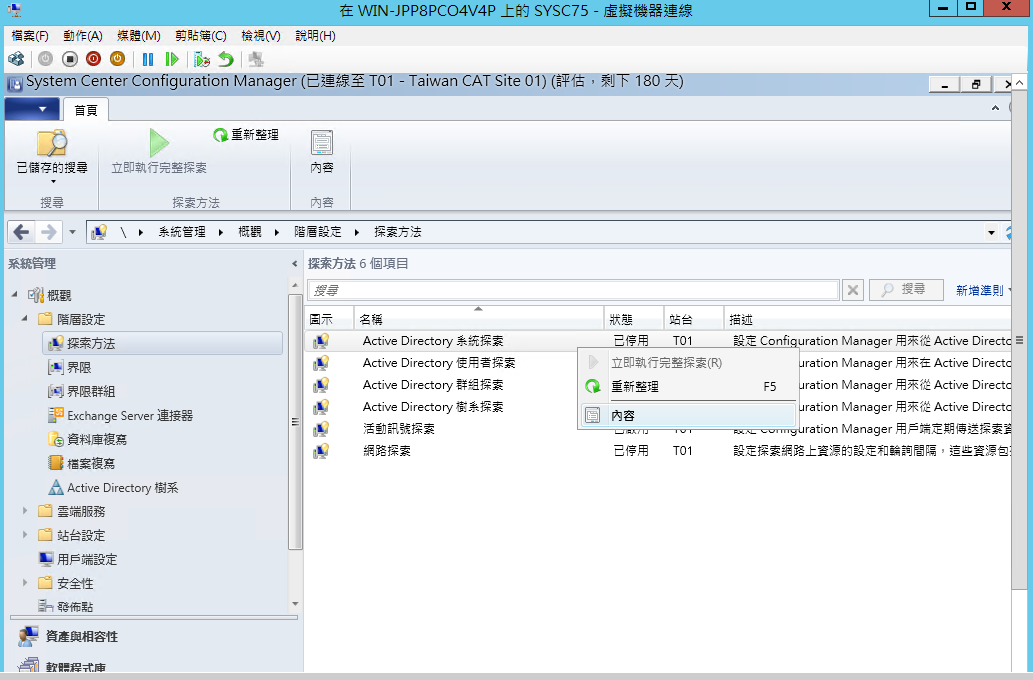Click 階層設定 in the breadcrumb path
The width and height of the screenshot is (1033, 680).
[x=318, y=232]
